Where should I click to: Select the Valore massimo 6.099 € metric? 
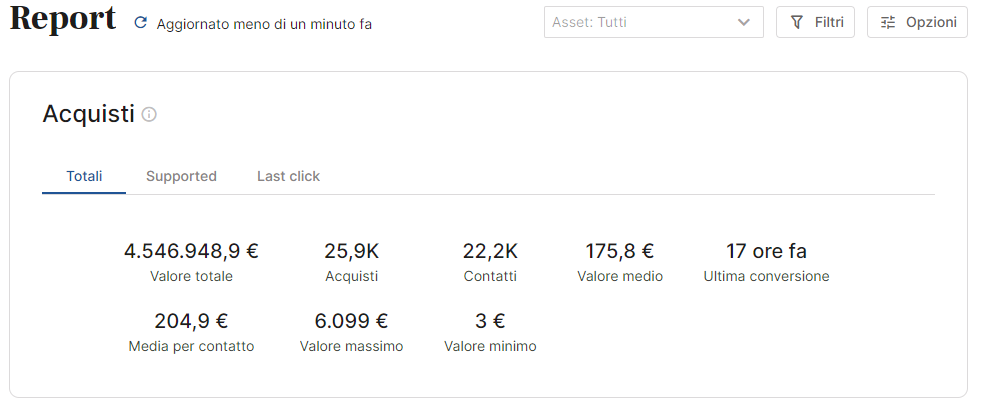coord(351,332)
